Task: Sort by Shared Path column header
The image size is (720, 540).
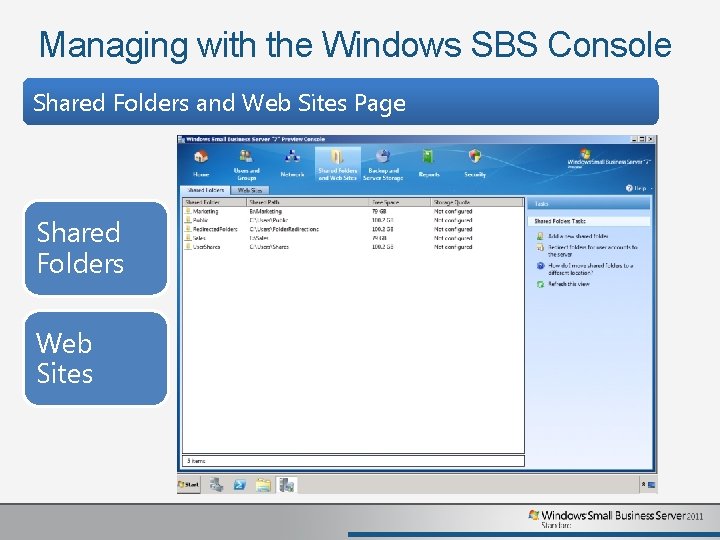Action: [308, 202]
